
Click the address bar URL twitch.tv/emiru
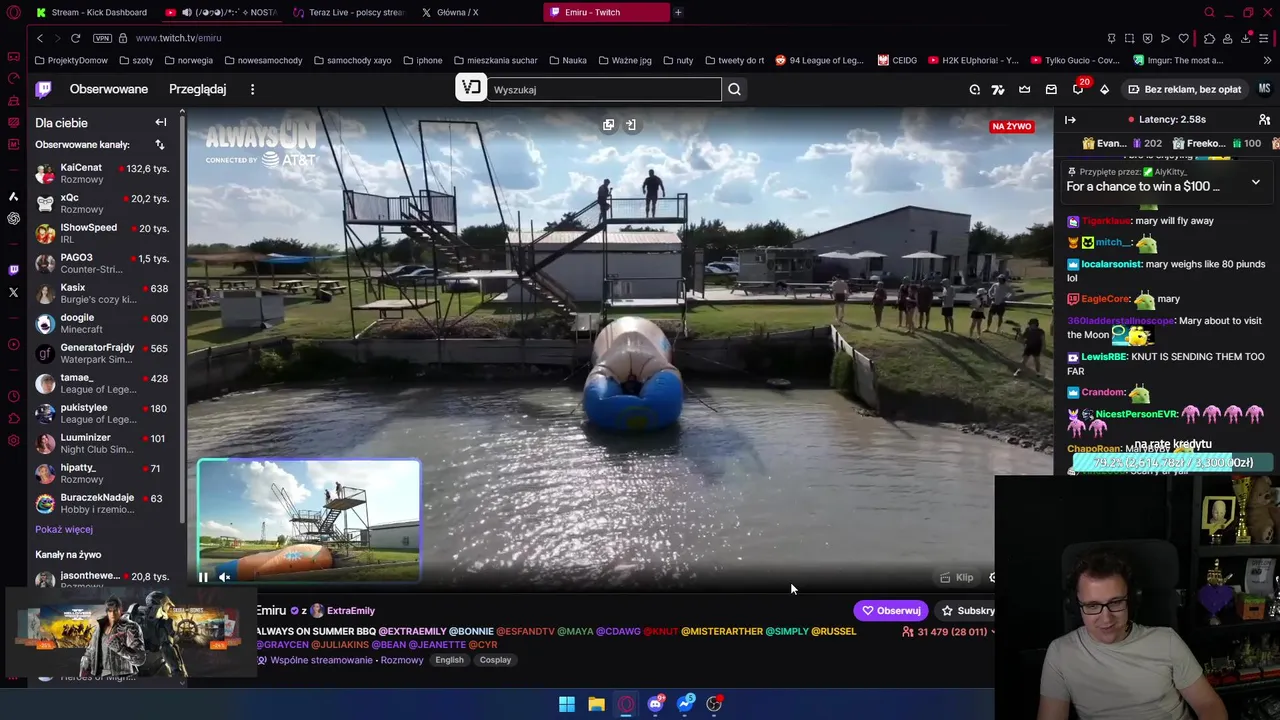click(178, 38)
